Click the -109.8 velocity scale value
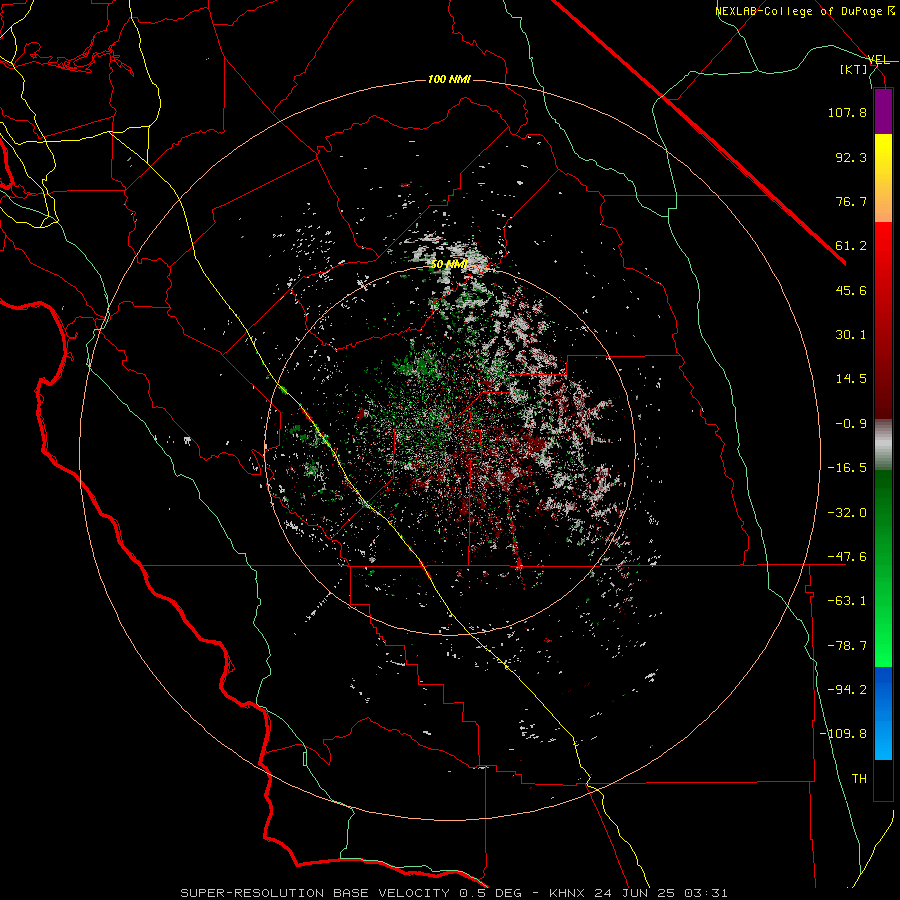This screenshot has width=900, height=900. click(x=843, y=734)
